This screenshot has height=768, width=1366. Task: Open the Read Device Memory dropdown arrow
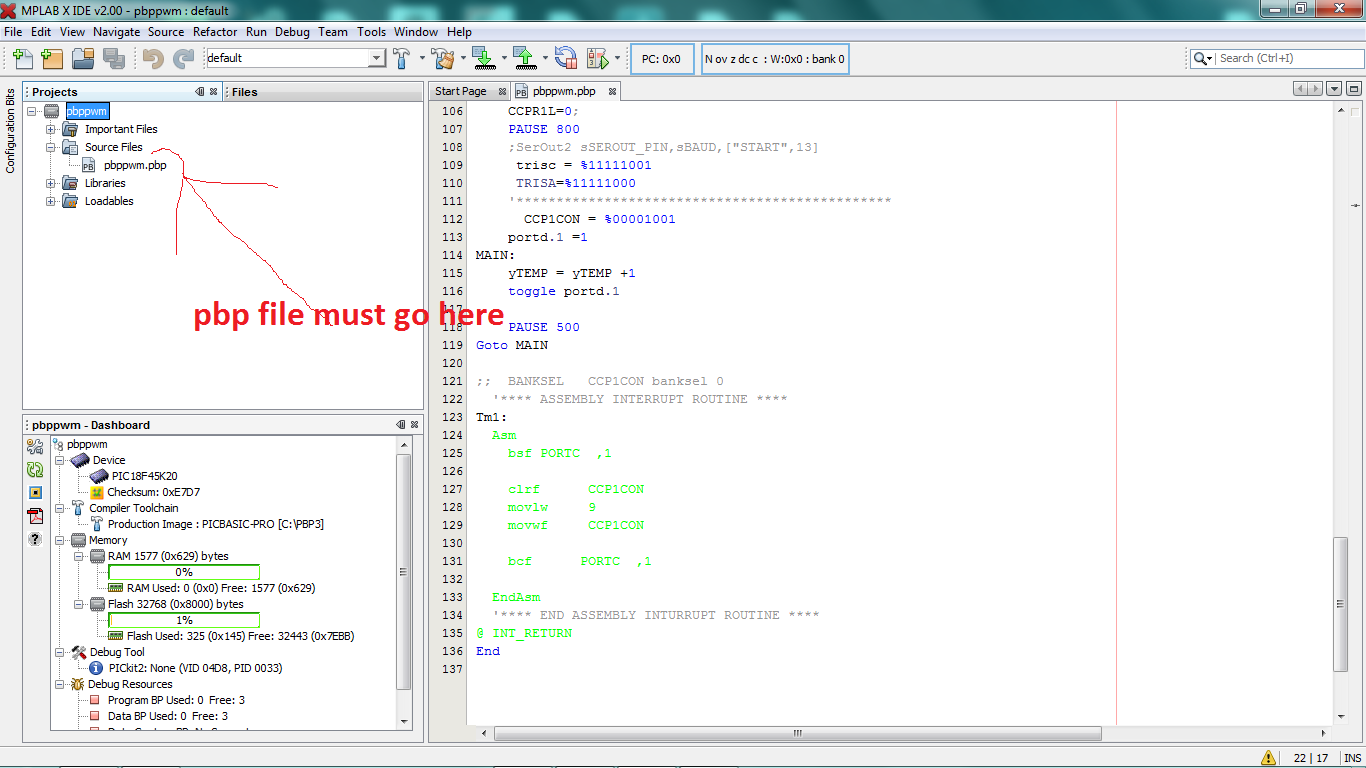click(545, 58)
